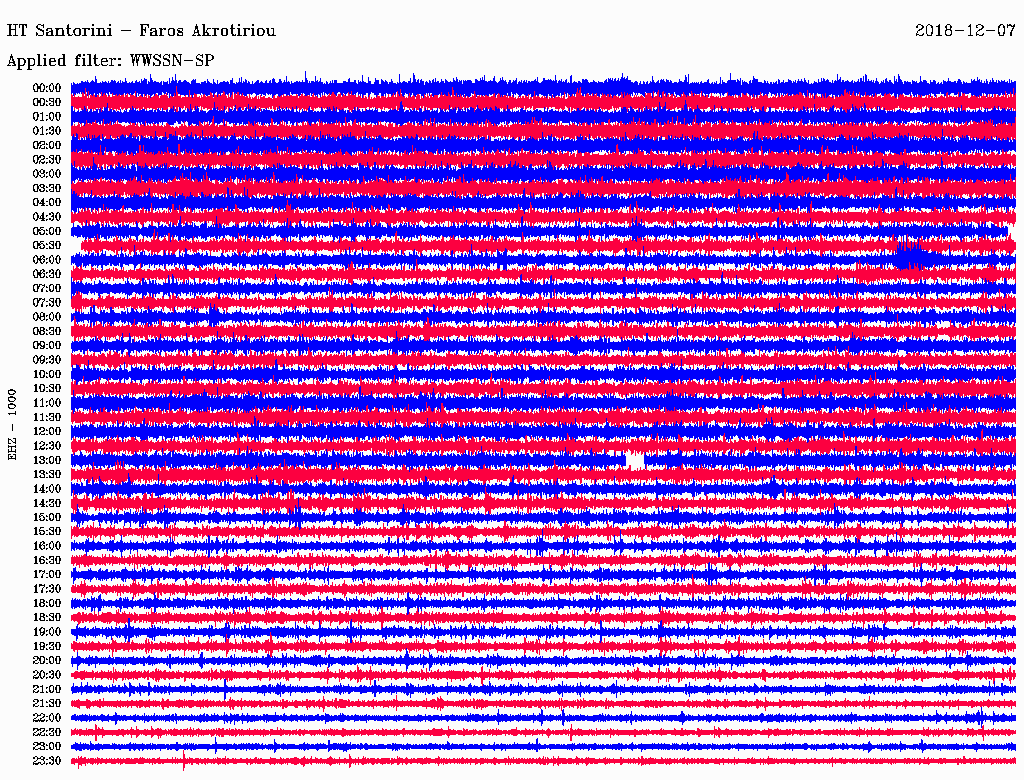The height and width of the screenshot is (780, 1024).
Task: Click the white data gap in the 13:00 trace
Action: point(635,461)
